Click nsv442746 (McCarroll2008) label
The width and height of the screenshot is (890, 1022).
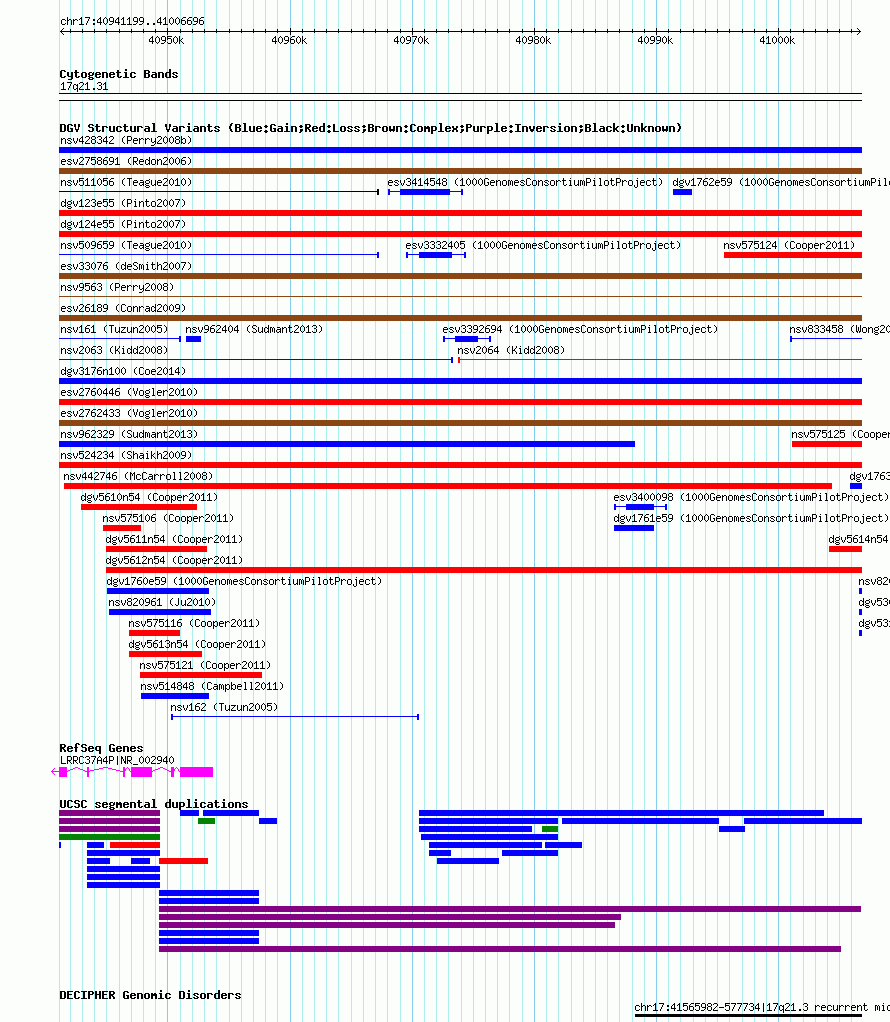pyautogui.click(x=138, y=476)
